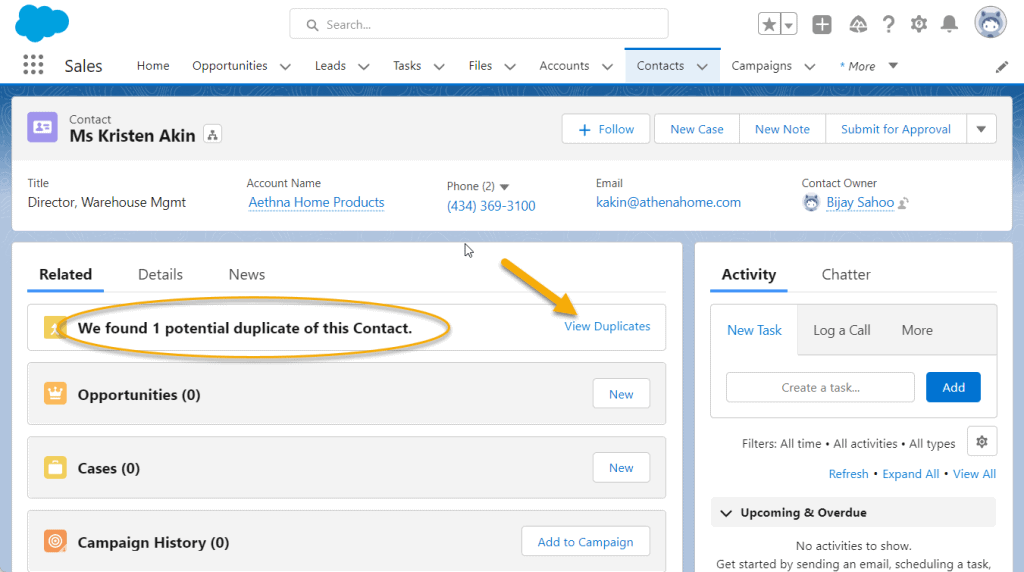The image size is (1024, 572).
Task: Open the Opportunities nav tab
Action: point(230,66)
